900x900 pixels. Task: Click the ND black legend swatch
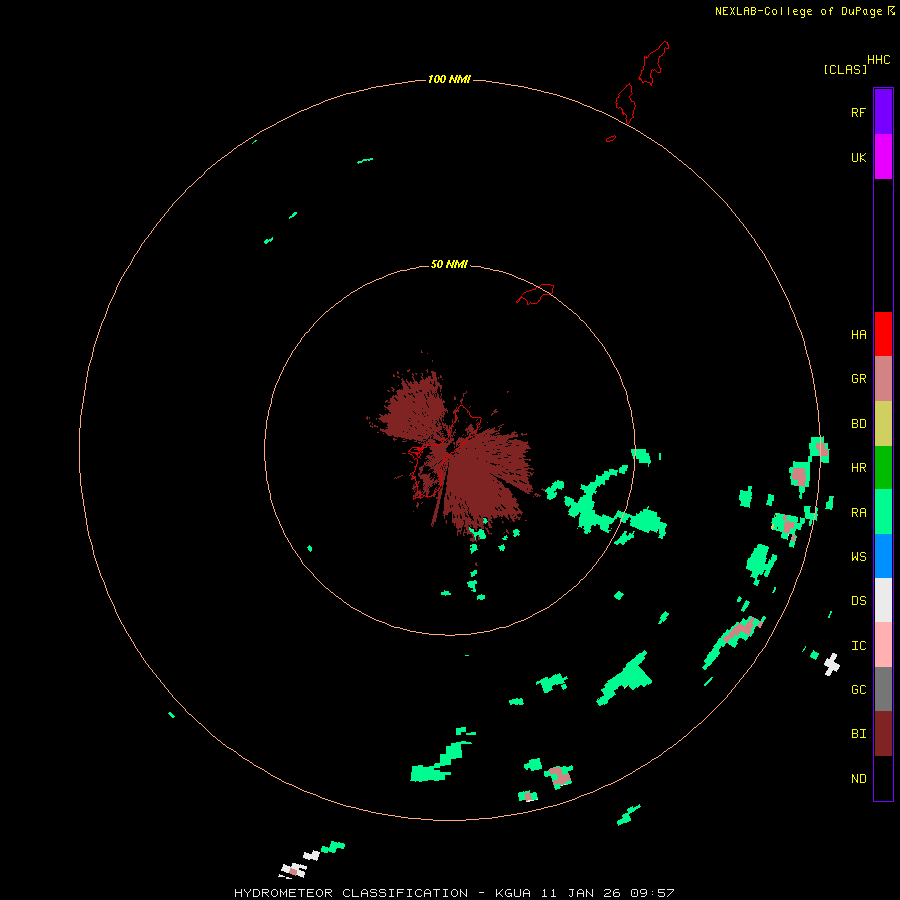coord(883,778)
